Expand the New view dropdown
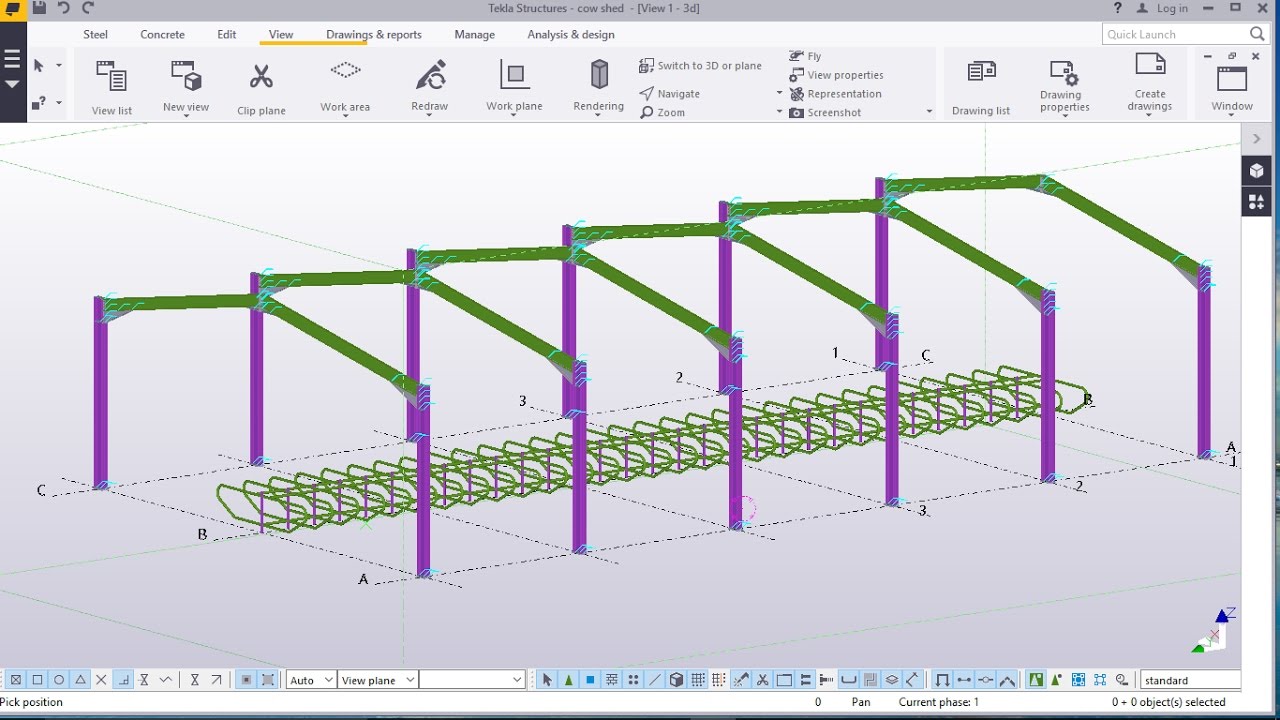Screen dimensions: 1280x720 [186, 114]
